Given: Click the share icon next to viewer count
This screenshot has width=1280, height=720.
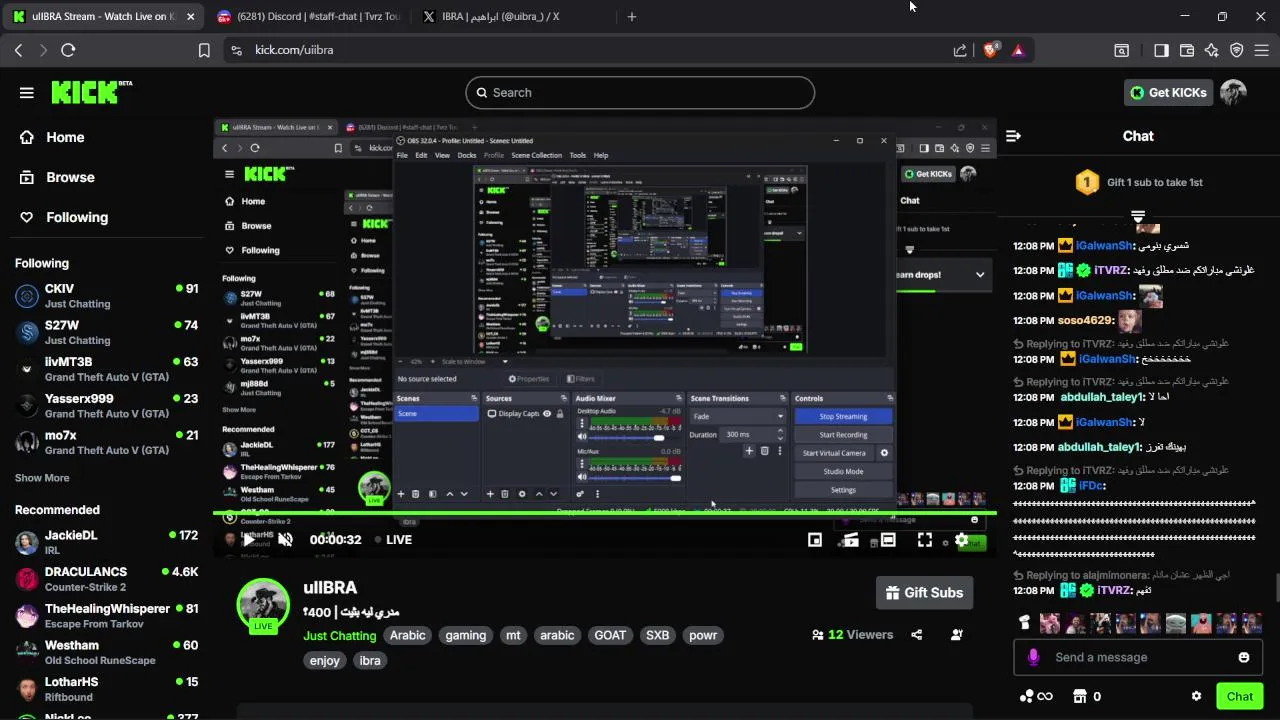Looking at the screenshot, I should pos(917,635).
